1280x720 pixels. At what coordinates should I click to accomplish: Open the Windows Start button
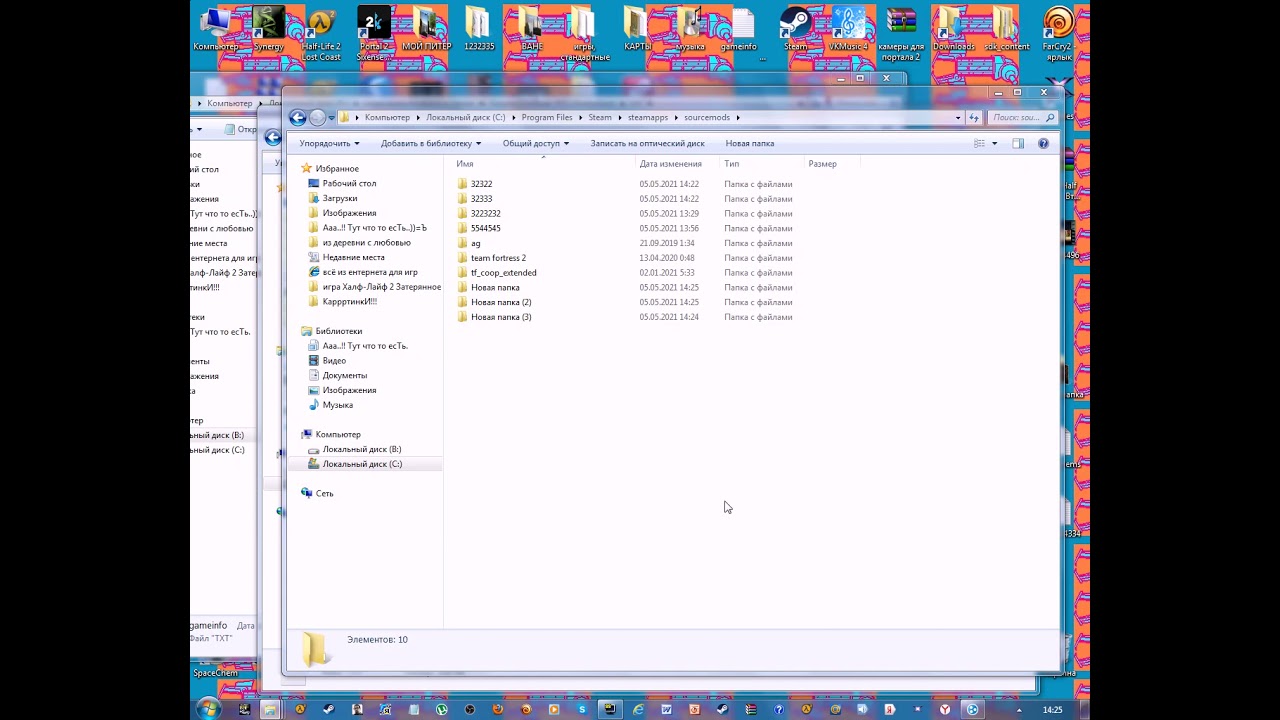(208, 709)
